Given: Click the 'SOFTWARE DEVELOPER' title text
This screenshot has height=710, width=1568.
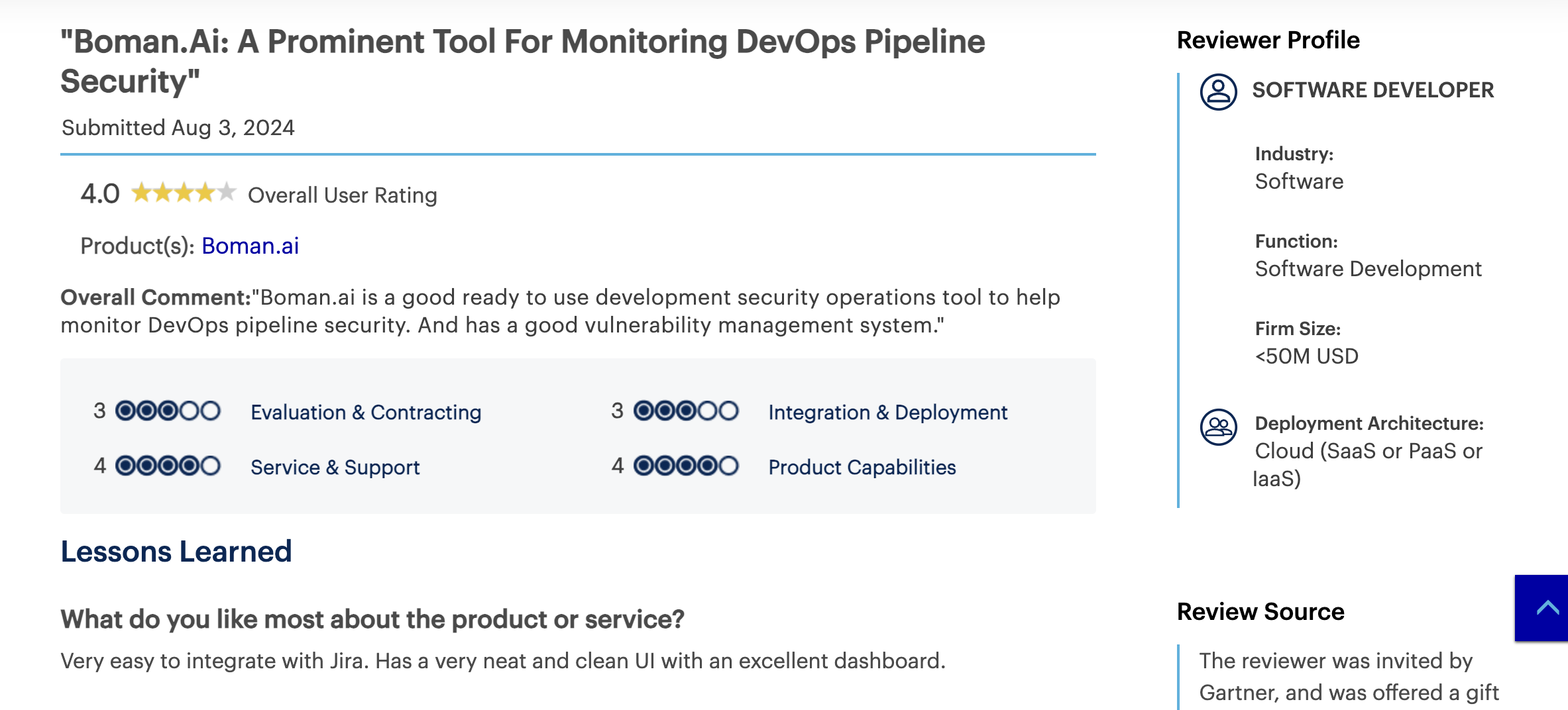Looking at the screenshot, I should (x=1372, y=90).
